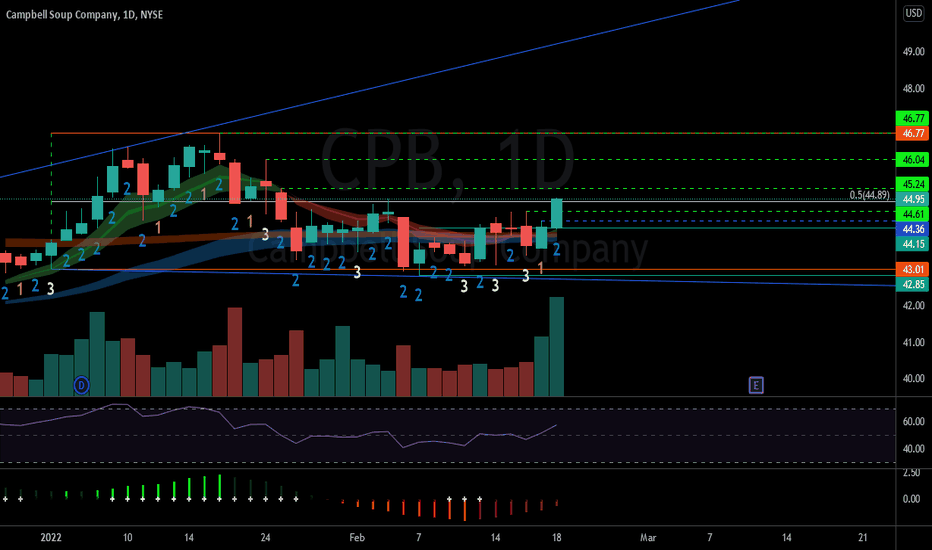
Task: Click the 46.04 price level label
Action: tap(912, 159)
